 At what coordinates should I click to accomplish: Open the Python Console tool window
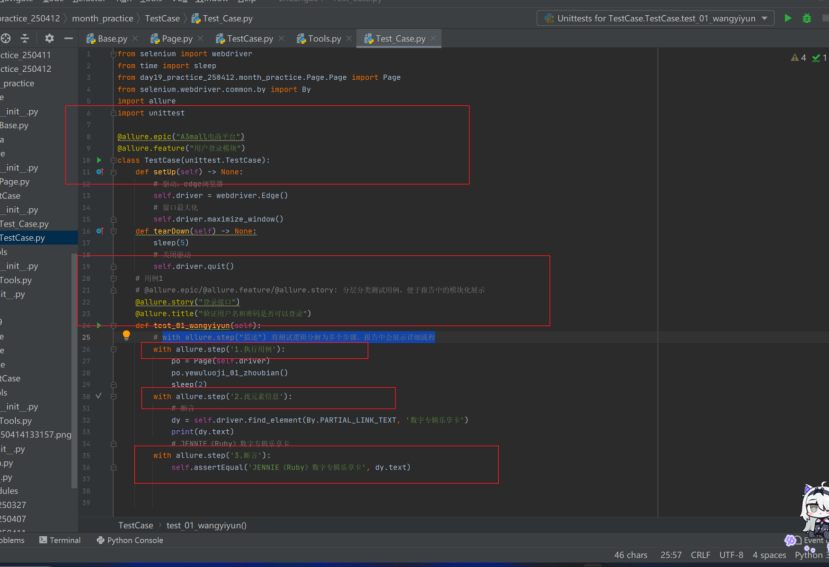point(130,540)
